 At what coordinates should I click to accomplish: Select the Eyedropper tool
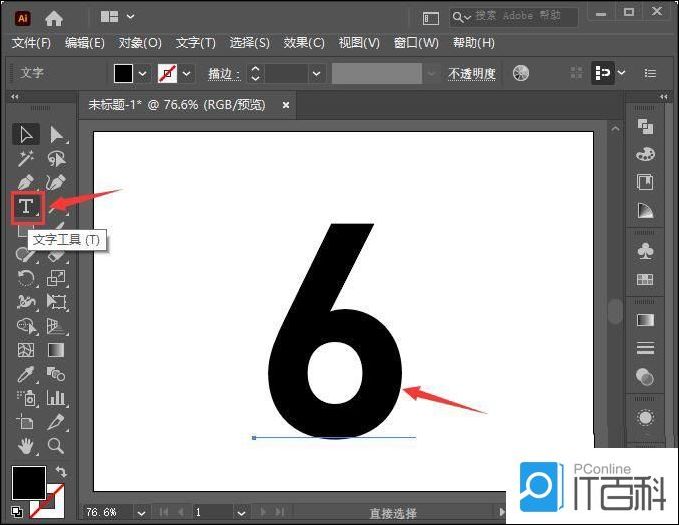click(x=26, y=374)
